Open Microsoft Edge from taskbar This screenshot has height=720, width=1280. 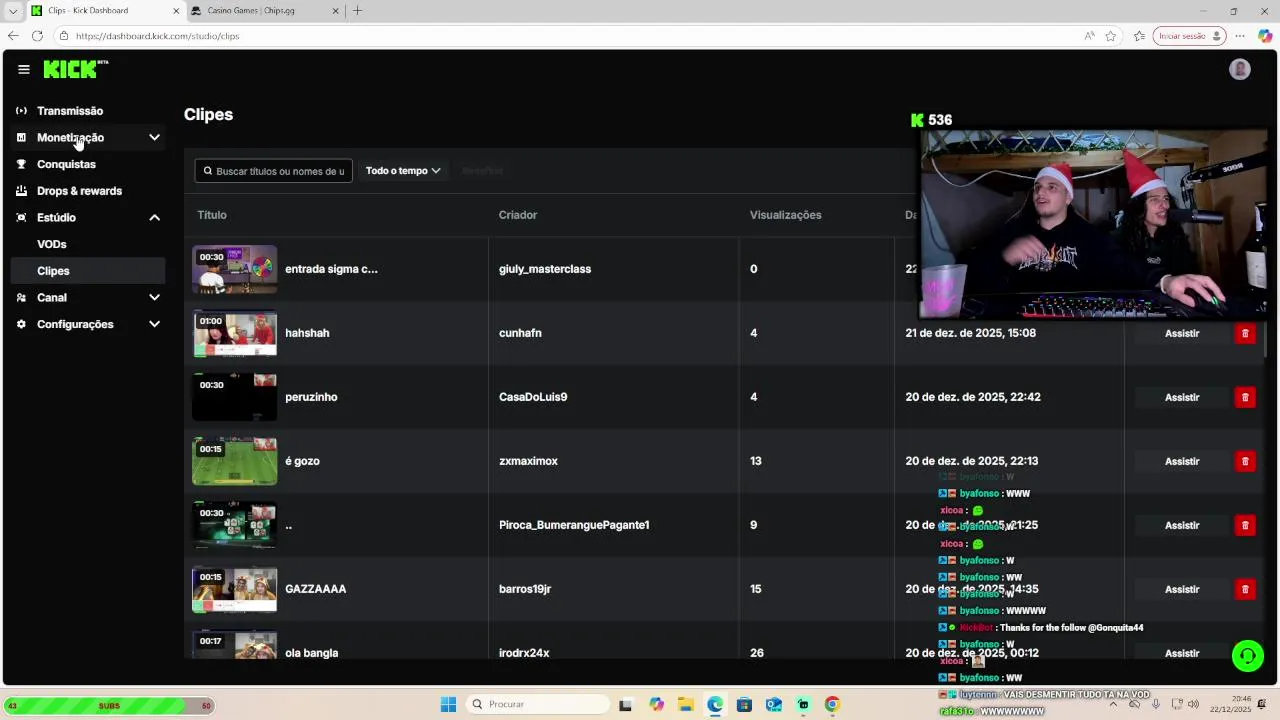[x=715, y=704]
